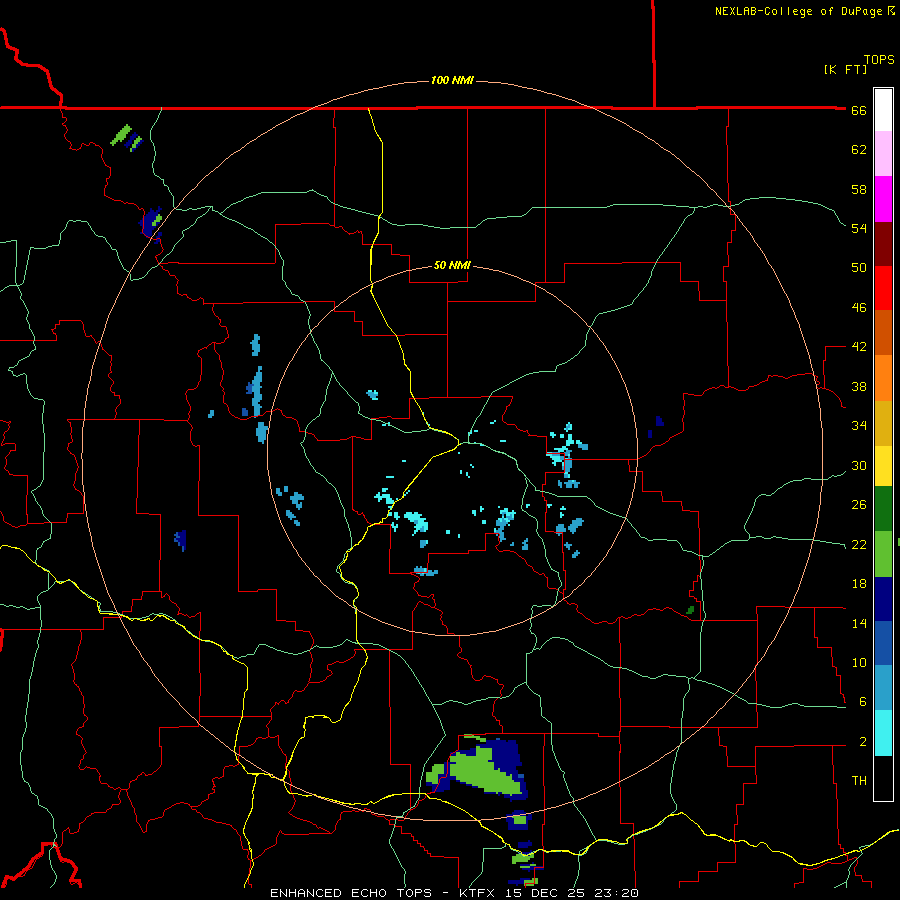This screenshot has width=900, height=900.
Task: Click the green diagonal echo streak near the north border
Action: pyautogui.click(x=121, y=135)
